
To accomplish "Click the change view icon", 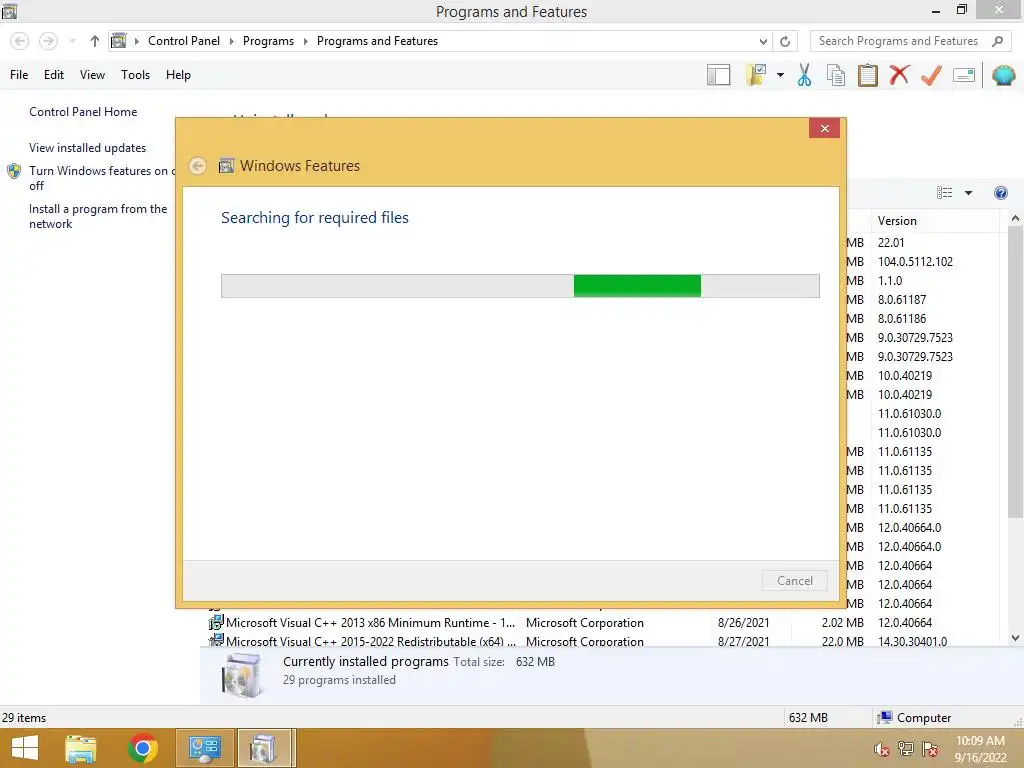I will tap(944, 193).
